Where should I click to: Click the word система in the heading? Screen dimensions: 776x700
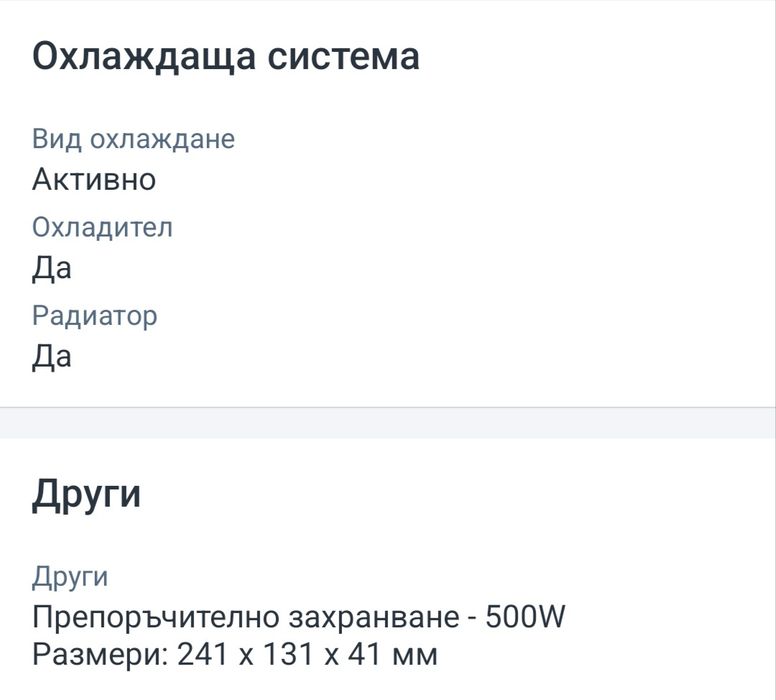343,57
